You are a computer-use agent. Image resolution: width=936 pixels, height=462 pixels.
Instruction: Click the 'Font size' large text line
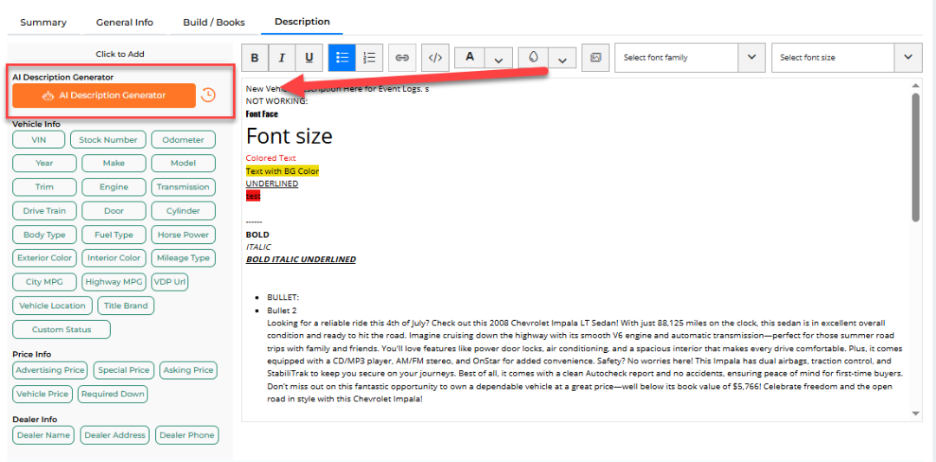tap(289, 137)
